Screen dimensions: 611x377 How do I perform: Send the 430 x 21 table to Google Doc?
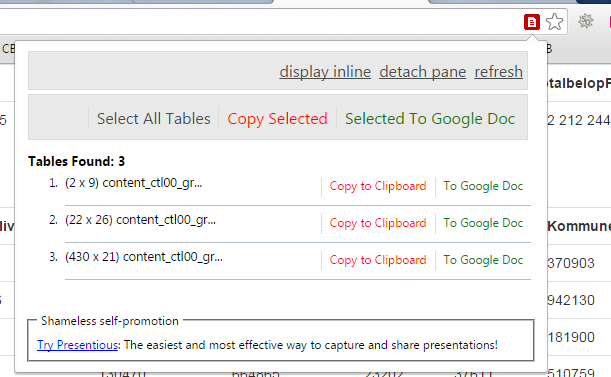[x=483, y=260]
